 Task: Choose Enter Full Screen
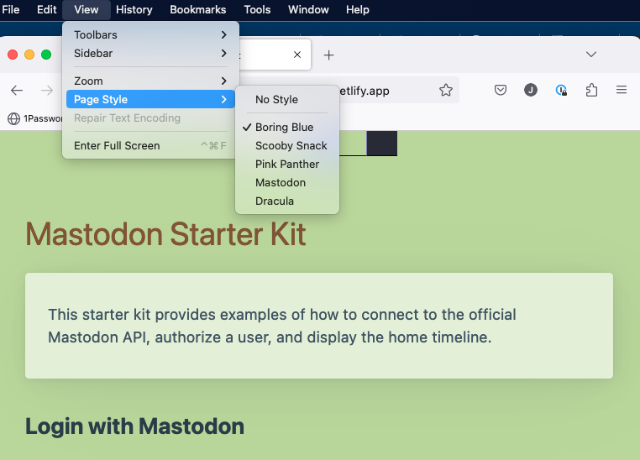(x=150, y=146)
